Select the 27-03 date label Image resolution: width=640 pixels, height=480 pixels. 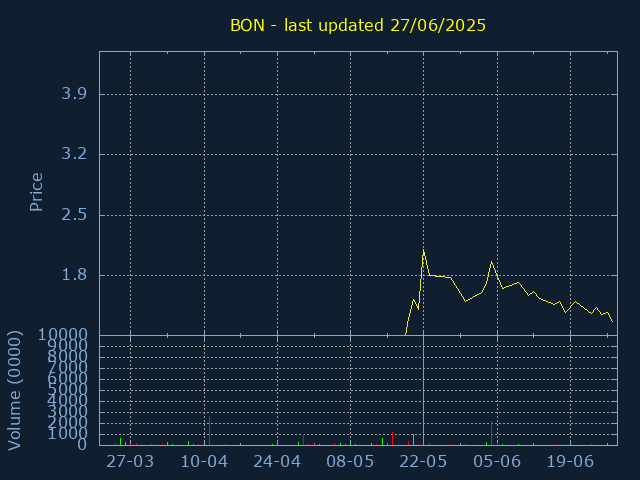(130, 462)
